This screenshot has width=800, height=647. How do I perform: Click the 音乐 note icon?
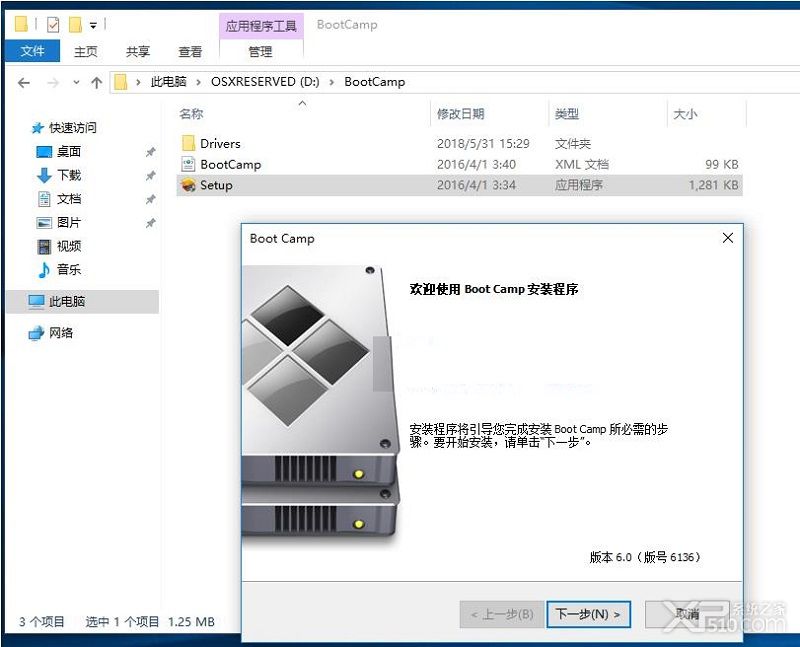click(x=44, y=269)
